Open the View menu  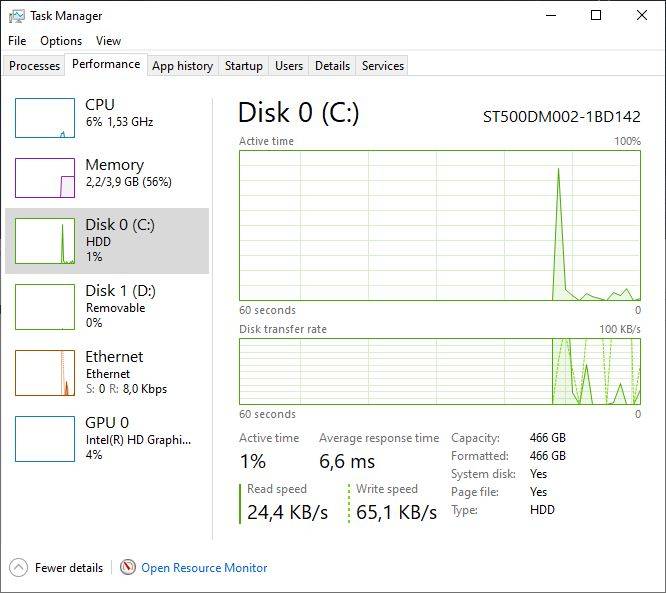pyautogui.click(x=108, y=41)
